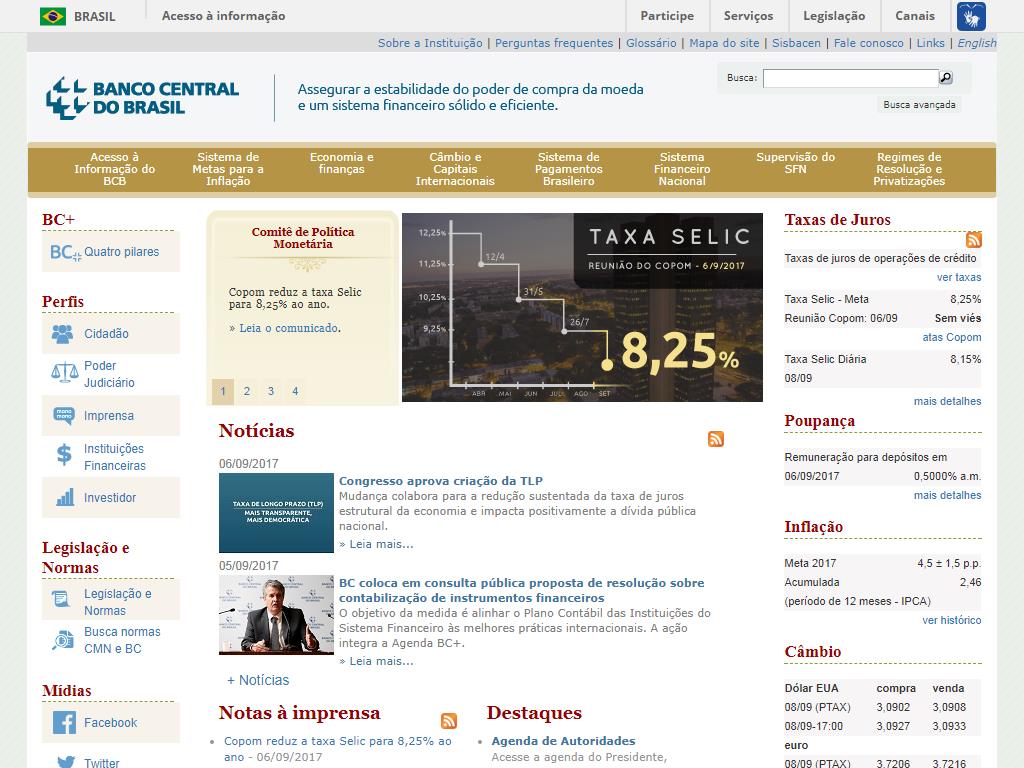Screen dimensions: 1024x768
Task: Open the ver histórico inflation link
Action: coord(952,620)
